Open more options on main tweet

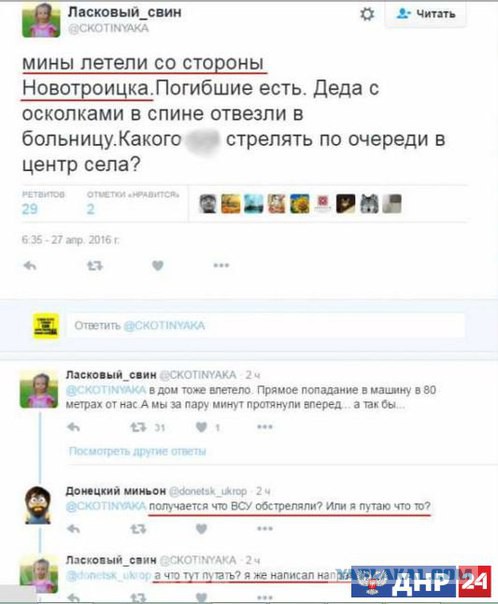point(221,265)
